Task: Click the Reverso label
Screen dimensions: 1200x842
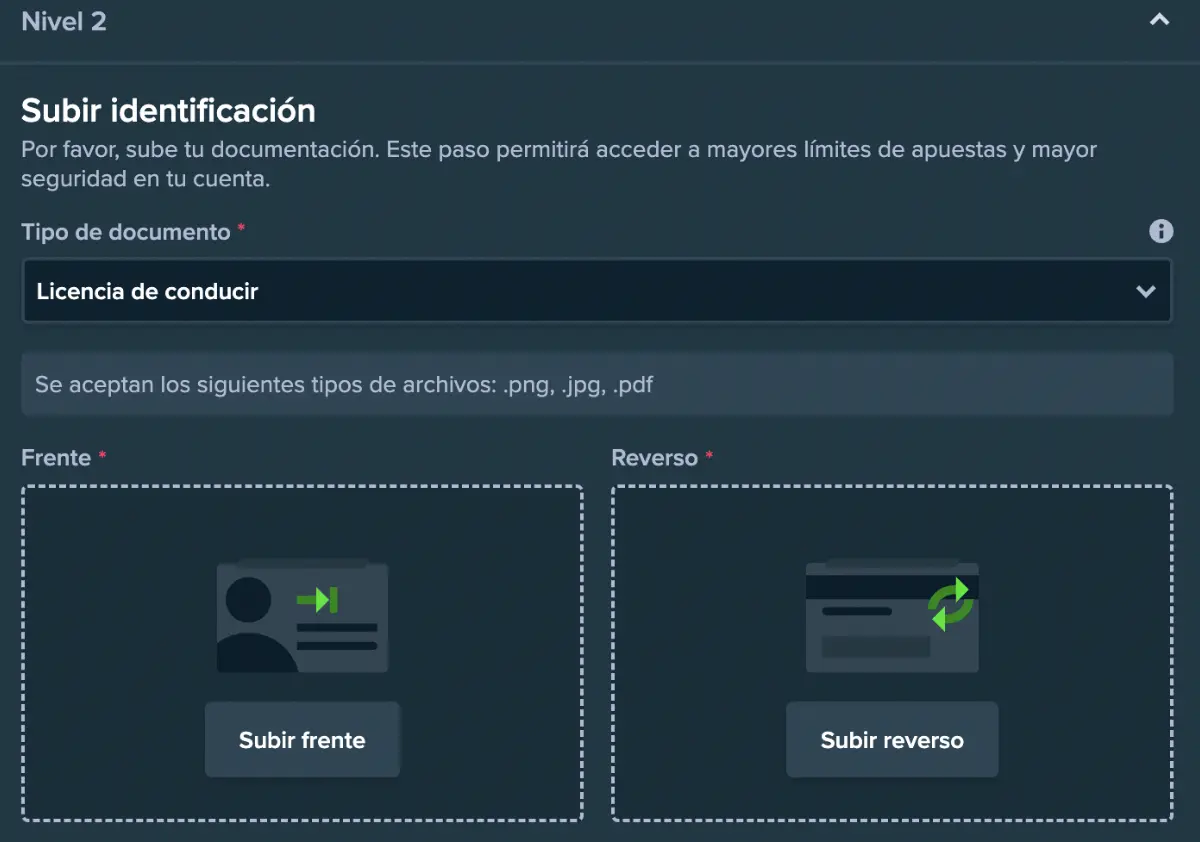Action: tap(654, 458)
